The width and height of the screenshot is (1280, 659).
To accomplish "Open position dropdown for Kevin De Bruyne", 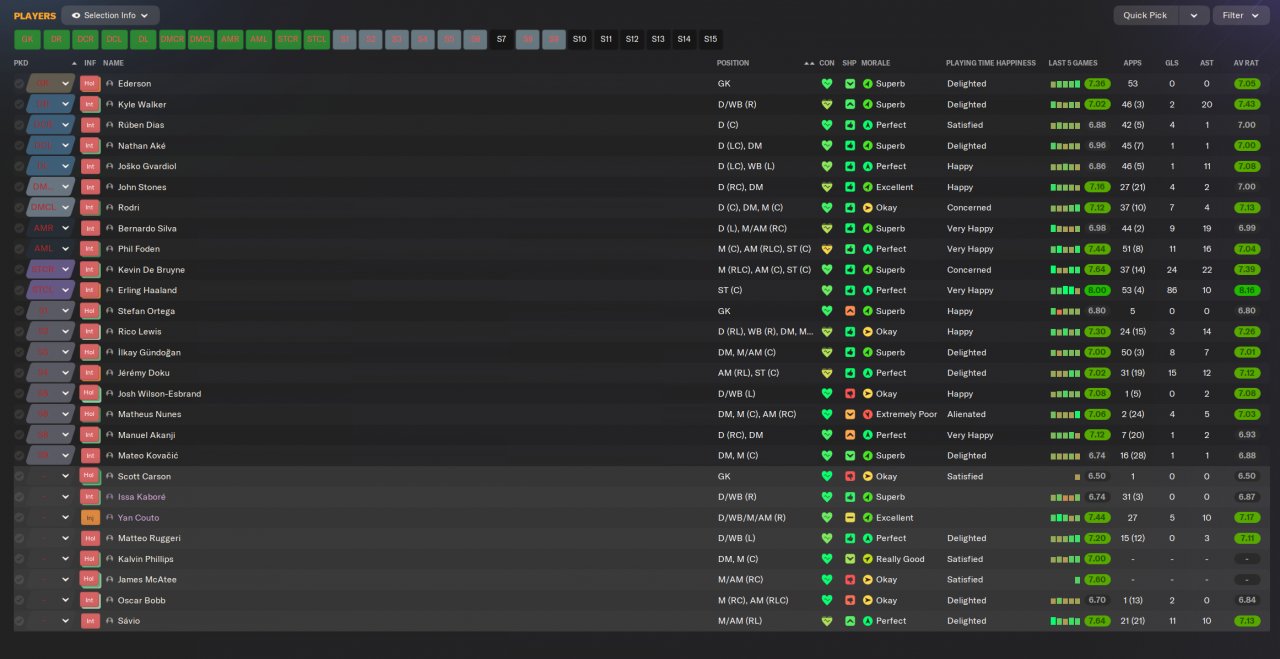I will pos(66,270).
